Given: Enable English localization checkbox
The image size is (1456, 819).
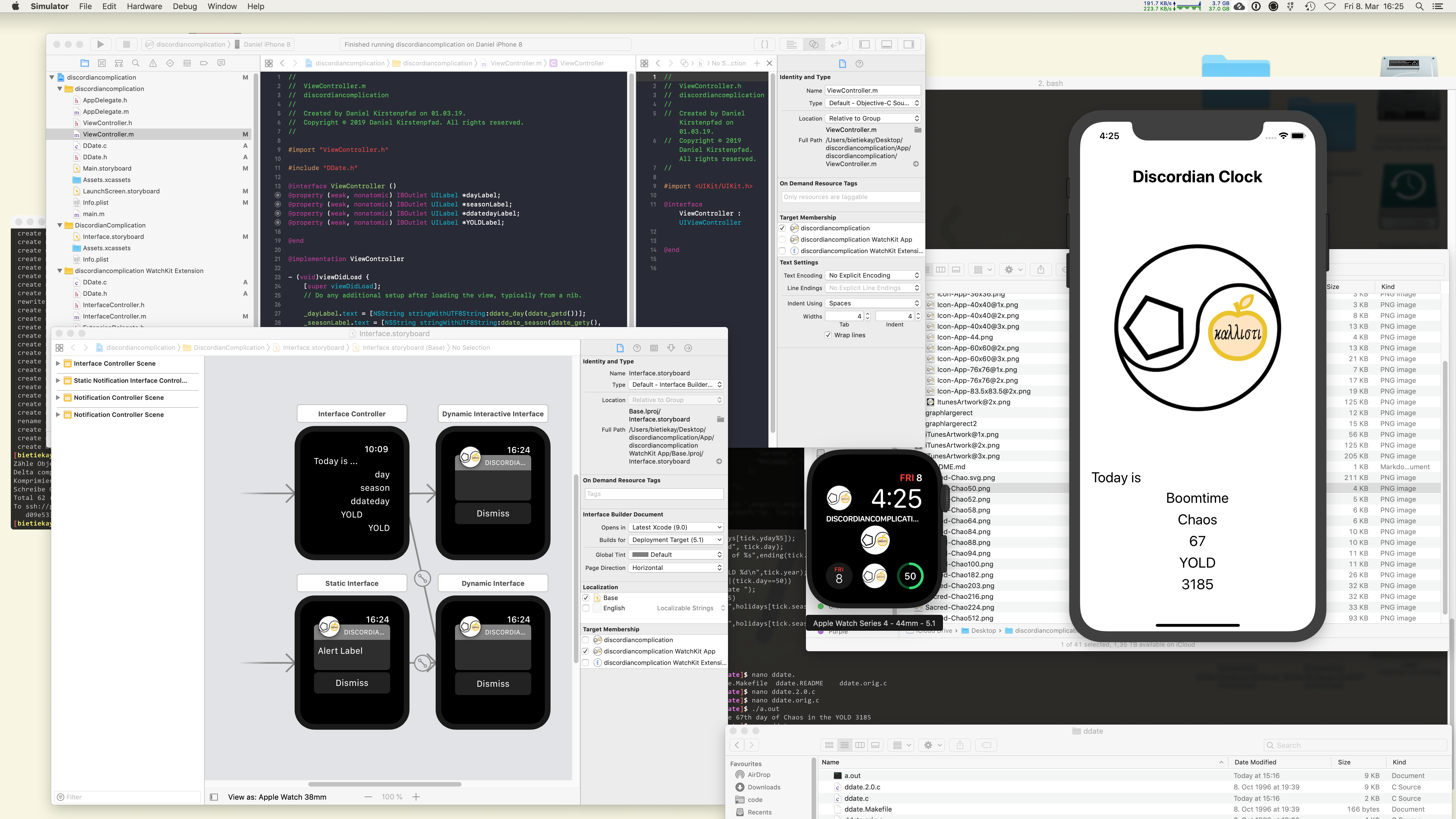Looking at the screenshot, I should [x=586, y=608].
